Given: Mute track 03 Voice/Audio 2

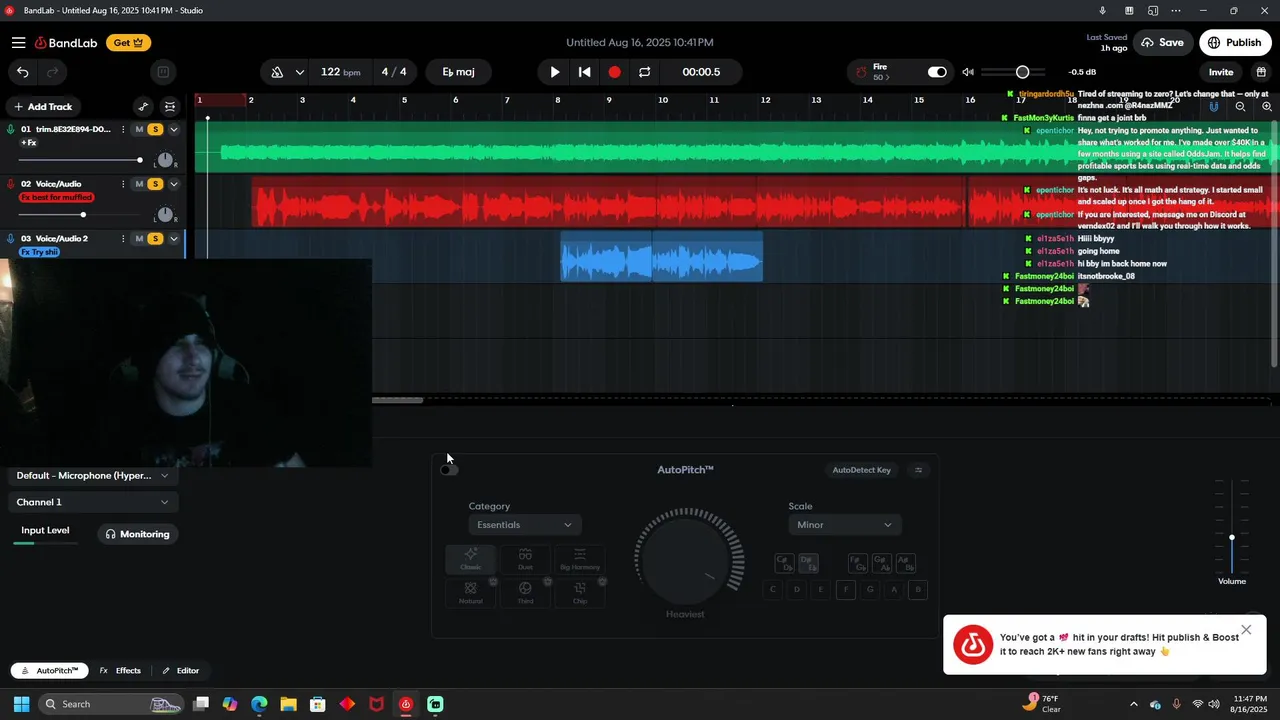Looking at the screenshot, I should coord(140,239).
